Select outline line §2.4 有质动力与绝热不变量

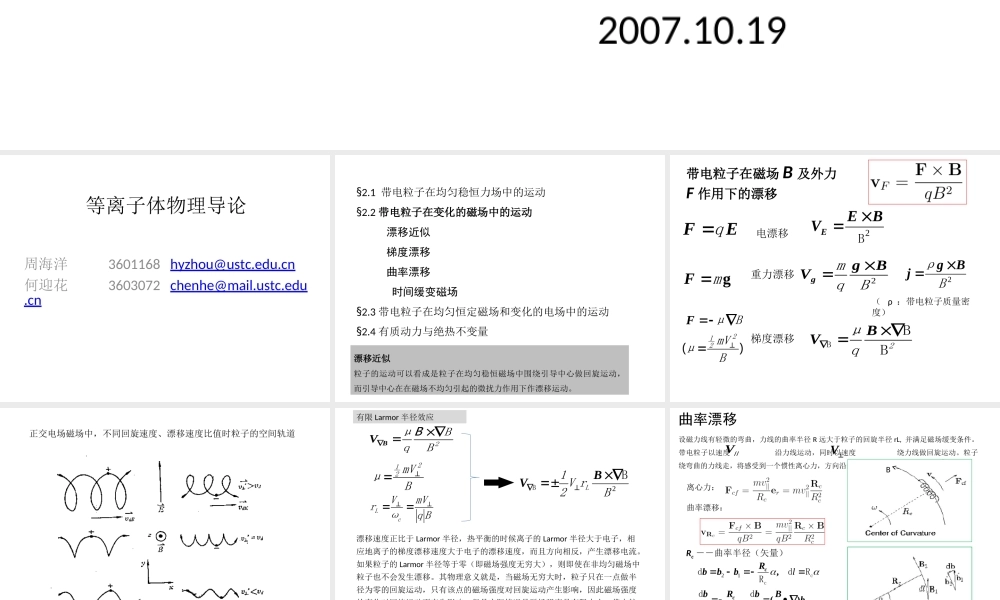[x=422, y=331]
